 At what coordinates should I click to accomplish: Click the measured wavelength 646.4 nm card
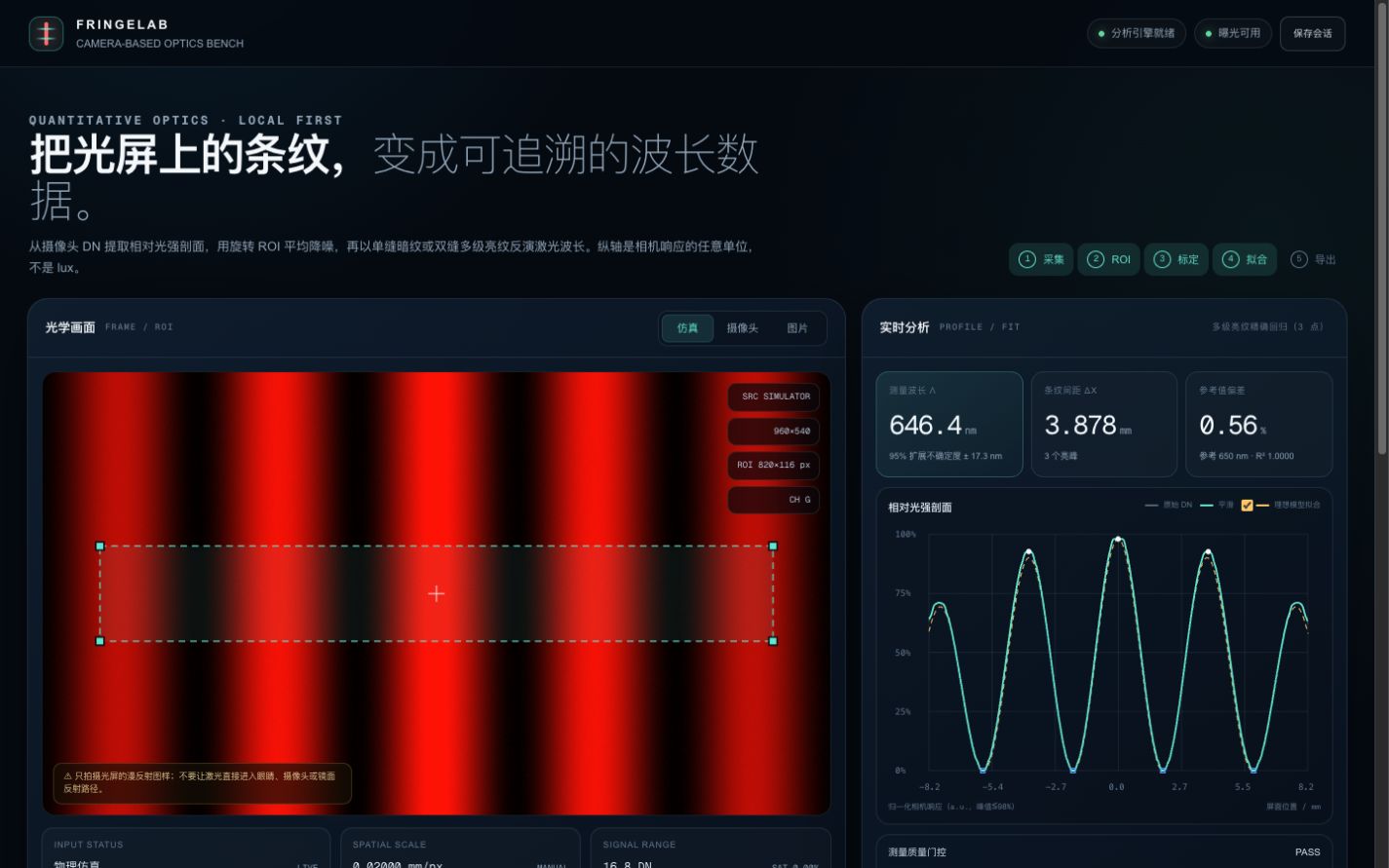(949, 424)
